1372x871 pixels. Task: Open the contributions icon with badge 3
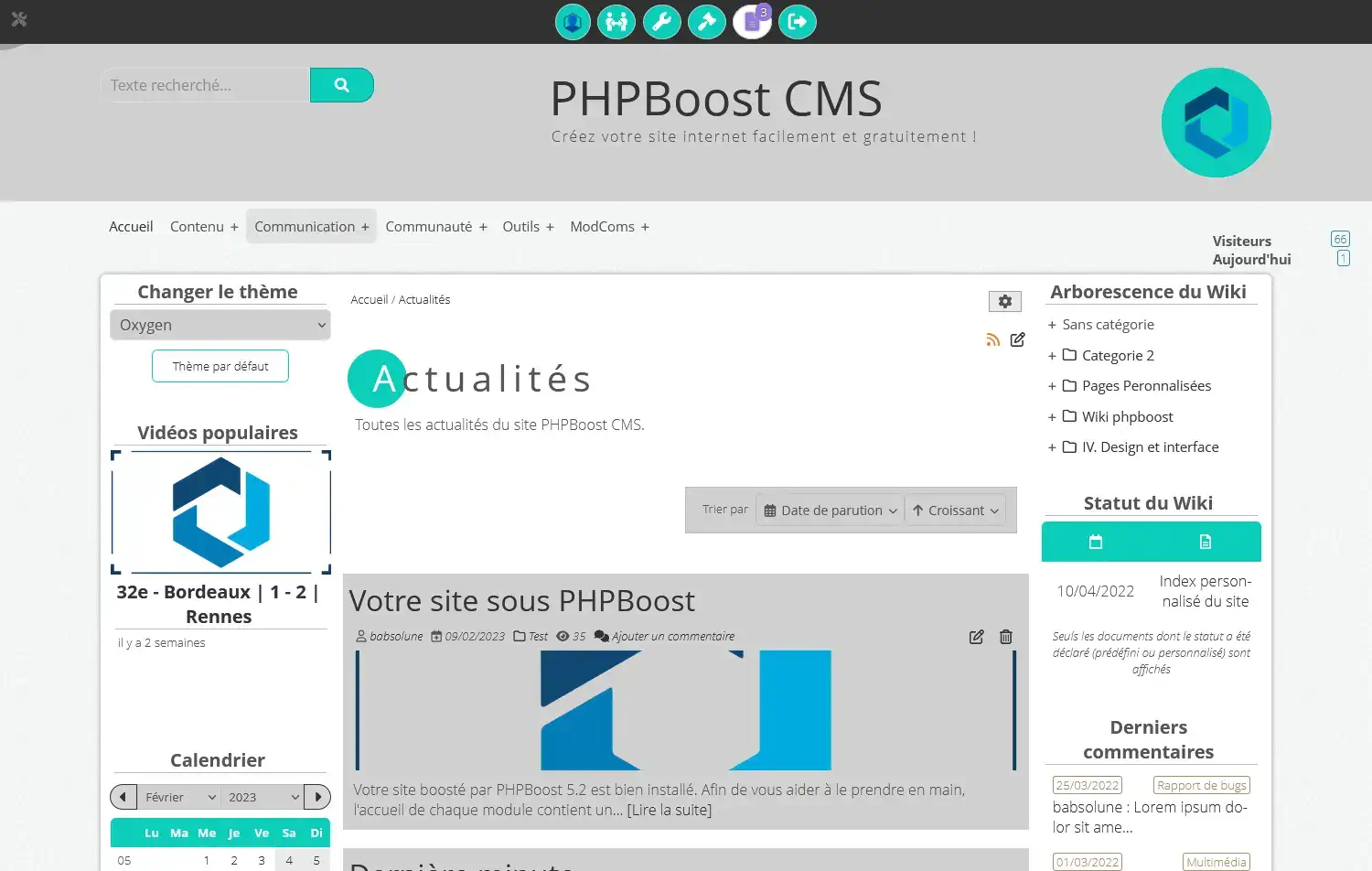click(x=752, y=22)
